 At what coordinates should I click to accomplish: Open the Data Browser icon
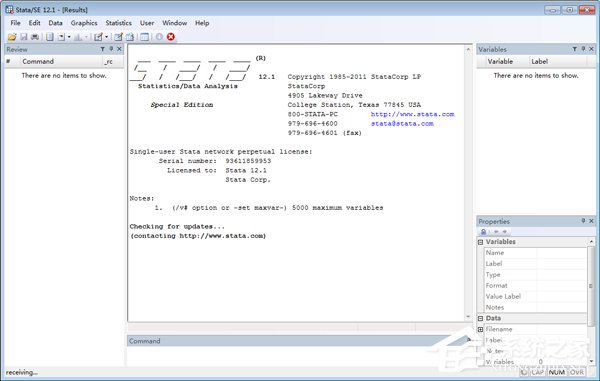point(130,37)
